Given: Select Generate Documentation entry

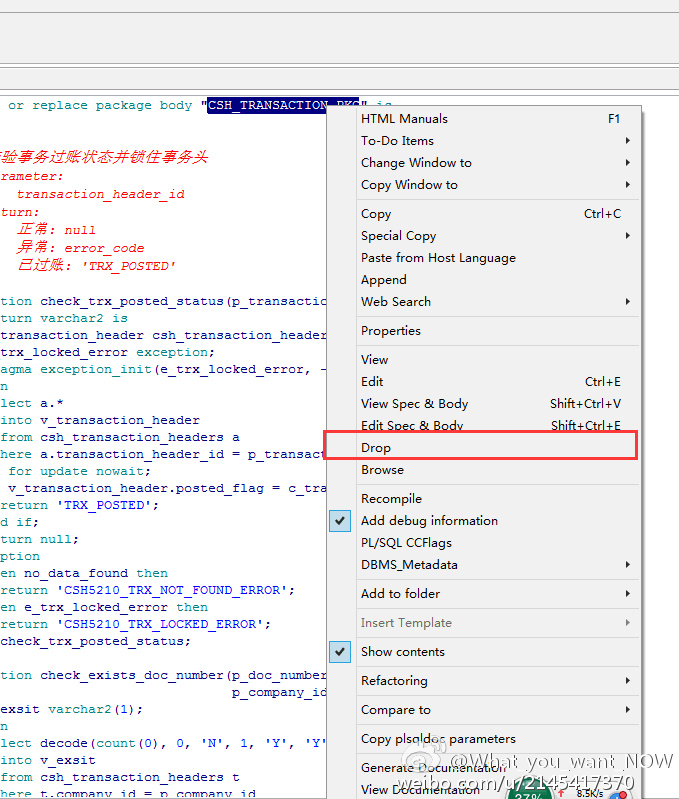Looking at the screenshot, I should pos(483,767).
